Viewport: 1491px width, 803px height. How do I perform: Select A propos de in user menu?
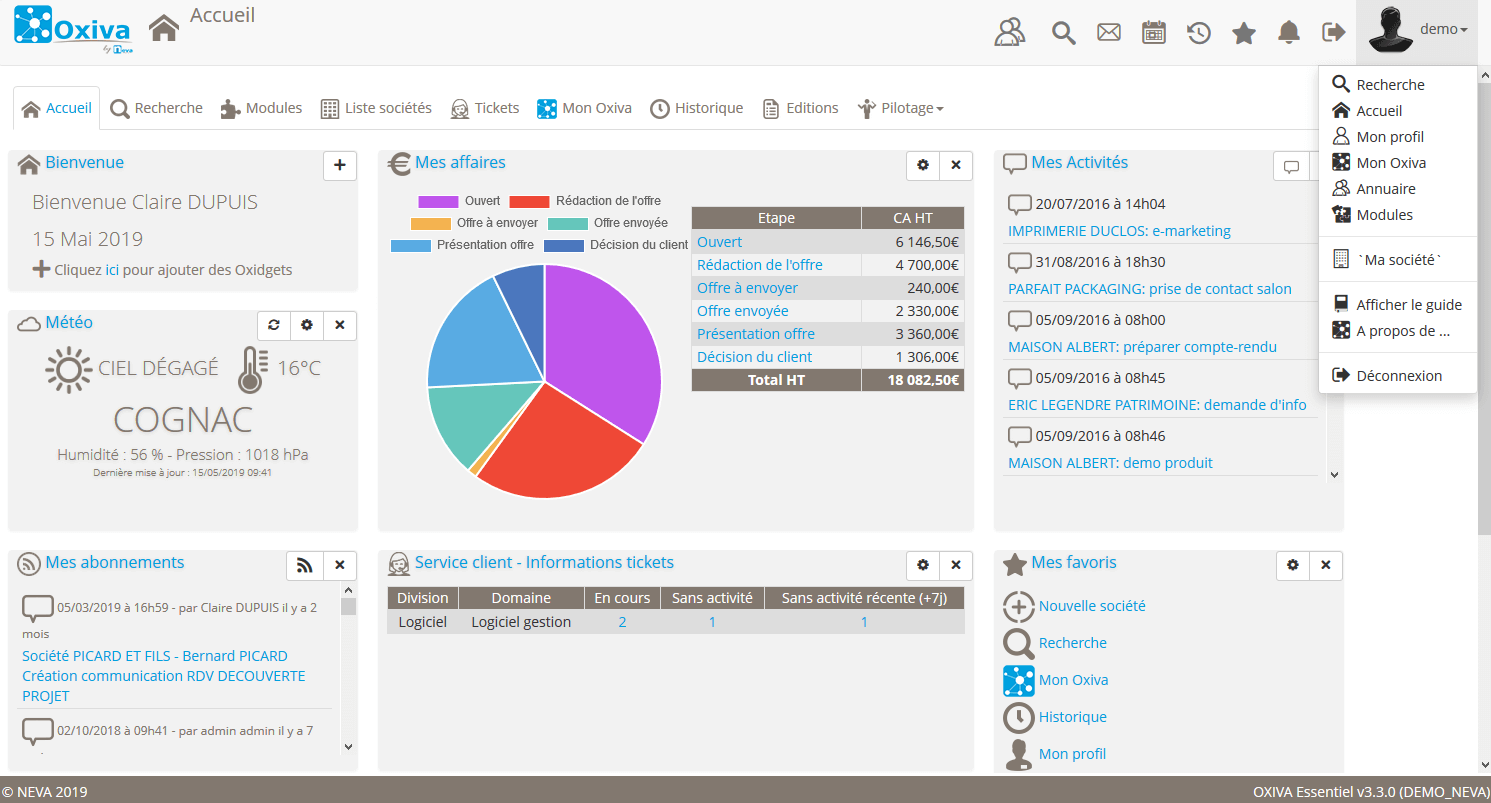point(1397,331)
